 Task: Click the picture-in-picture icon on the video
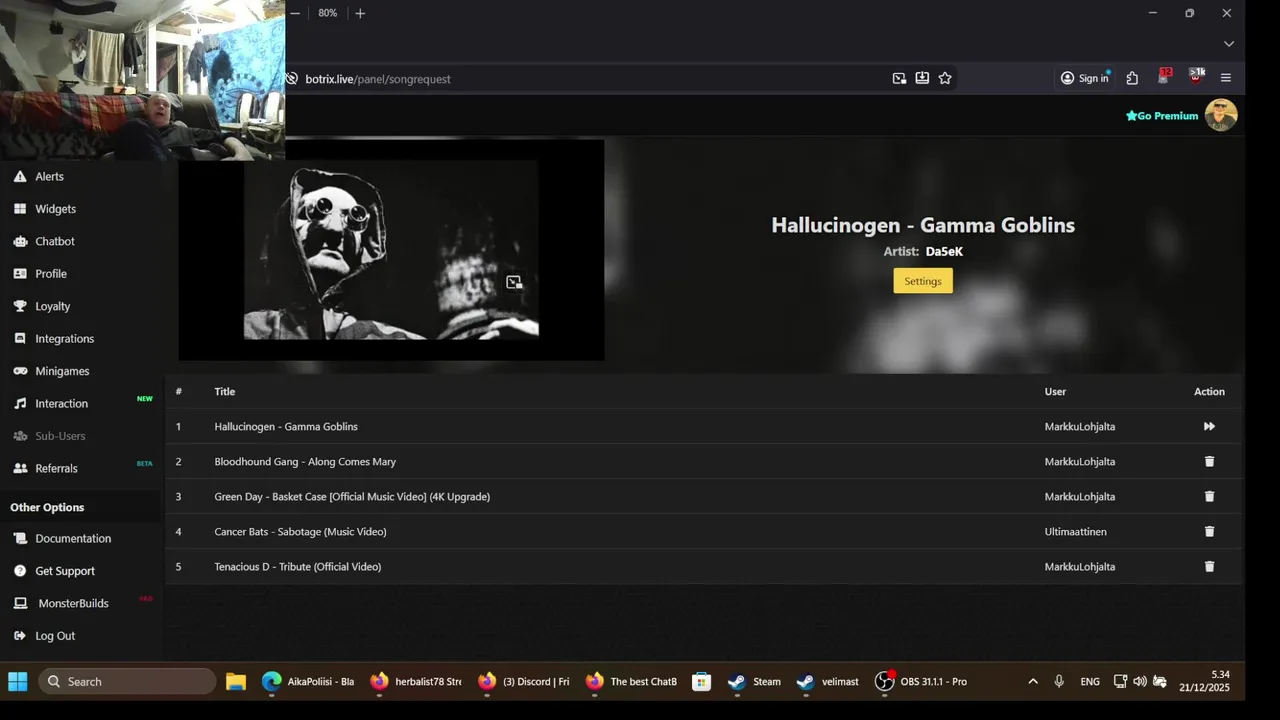(514, 283)
